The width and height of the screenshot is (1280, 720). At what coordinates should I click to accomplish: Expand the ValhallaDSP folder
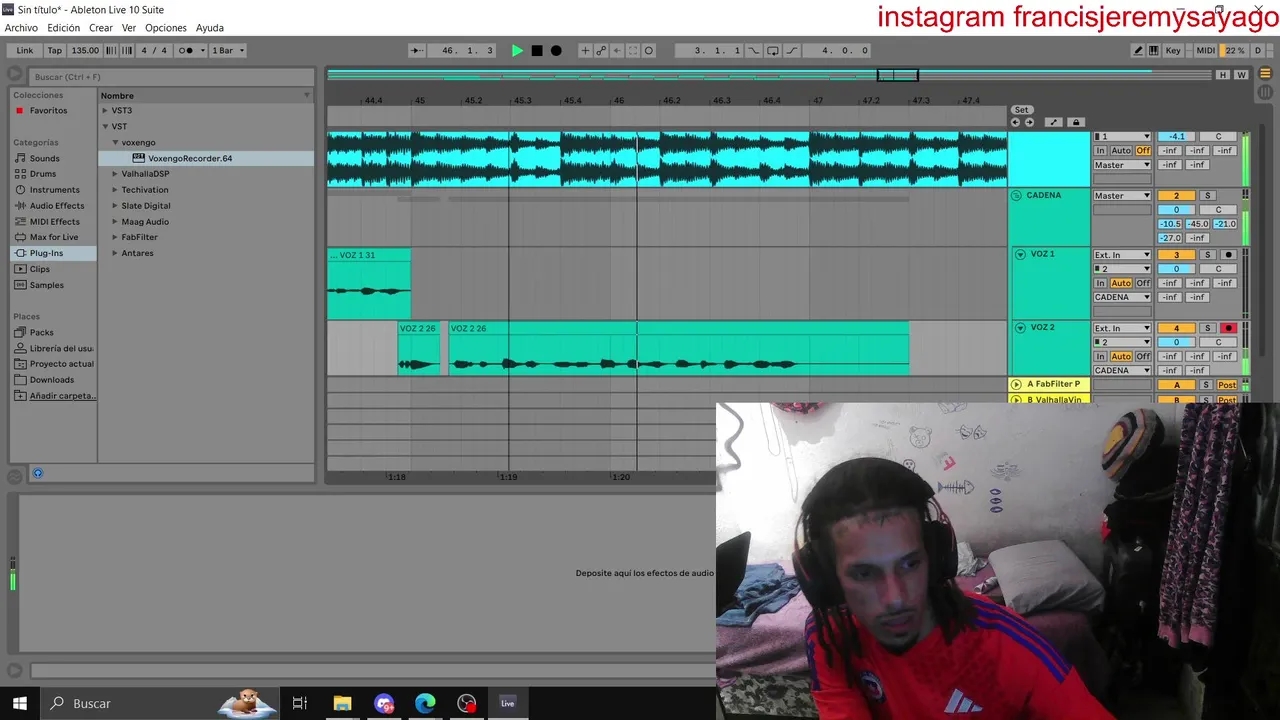pyautogui.click(x=115, y=174)
